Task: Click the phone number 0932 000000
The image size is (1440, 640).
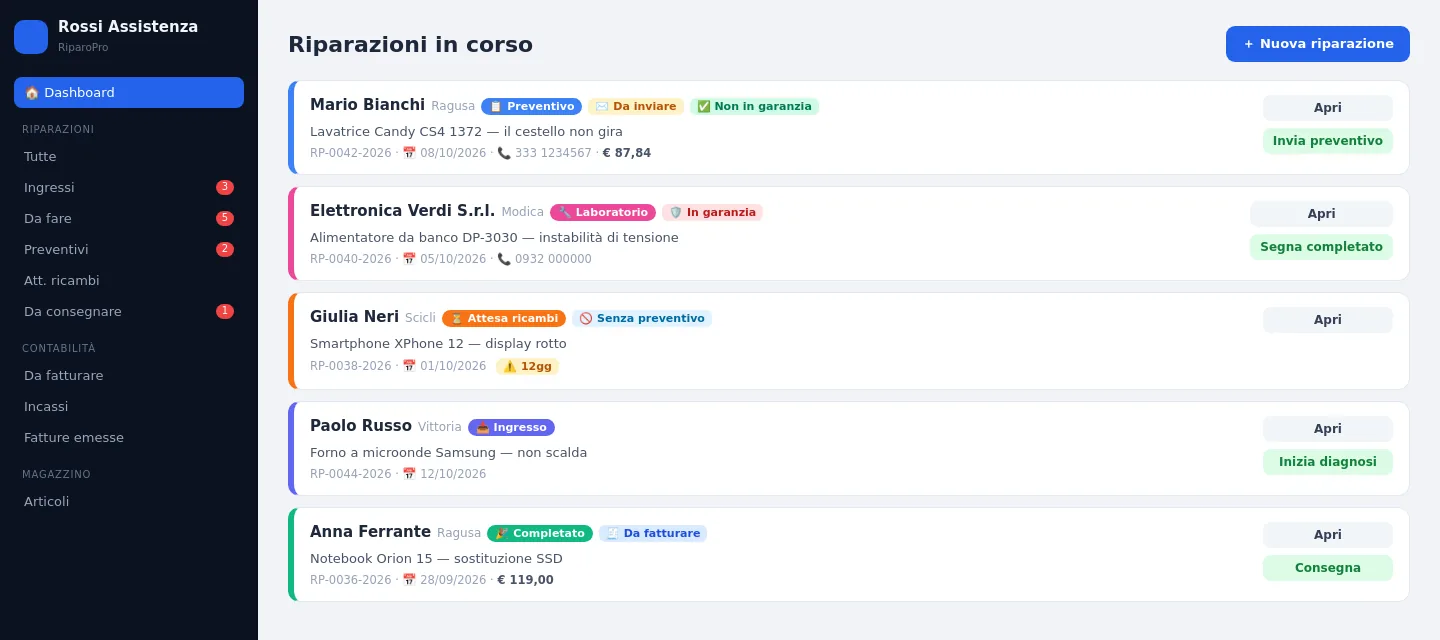Action: coord(553,259)
